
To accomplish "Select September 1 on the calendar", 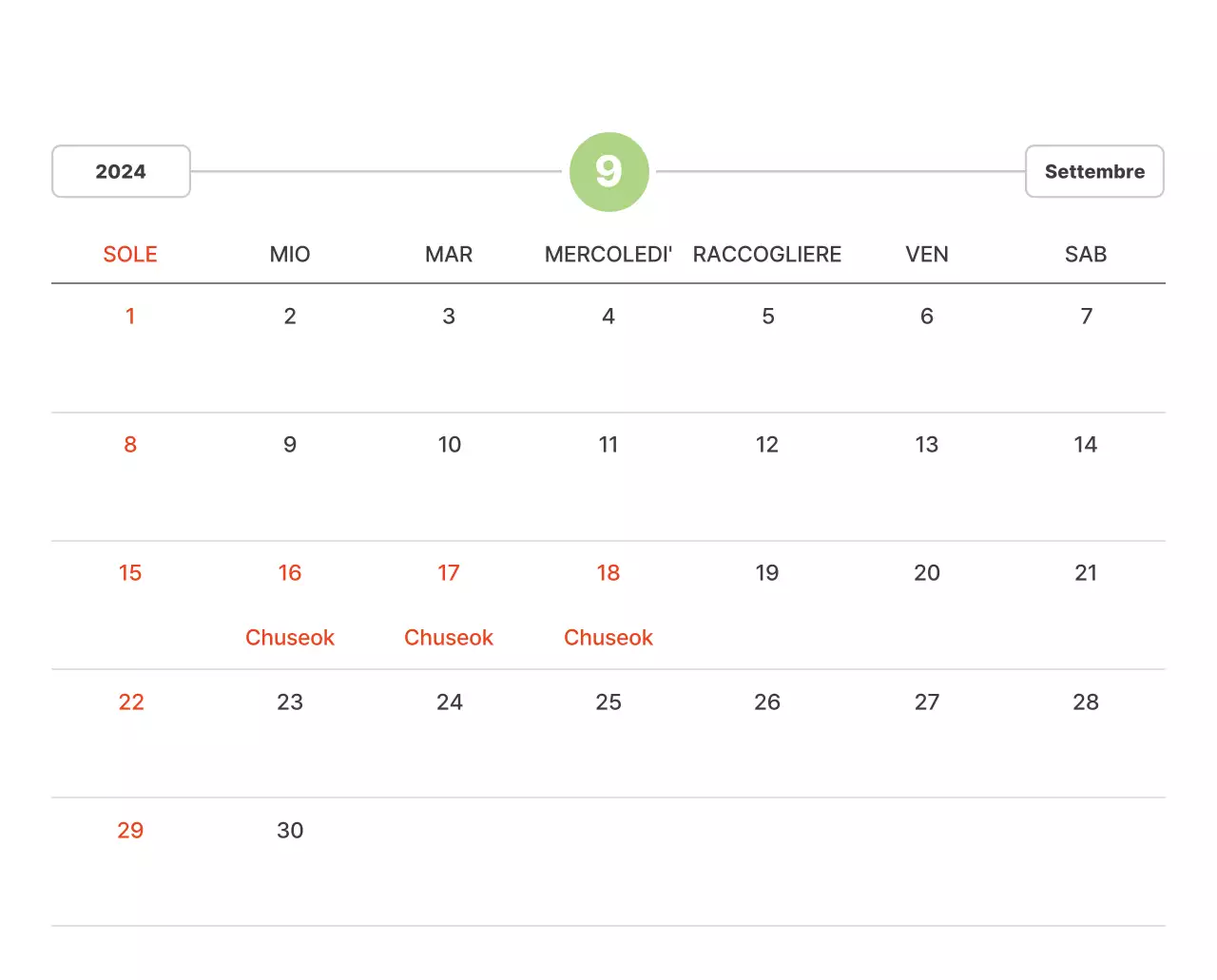I will pyautogui.click(x=130, y=316).
